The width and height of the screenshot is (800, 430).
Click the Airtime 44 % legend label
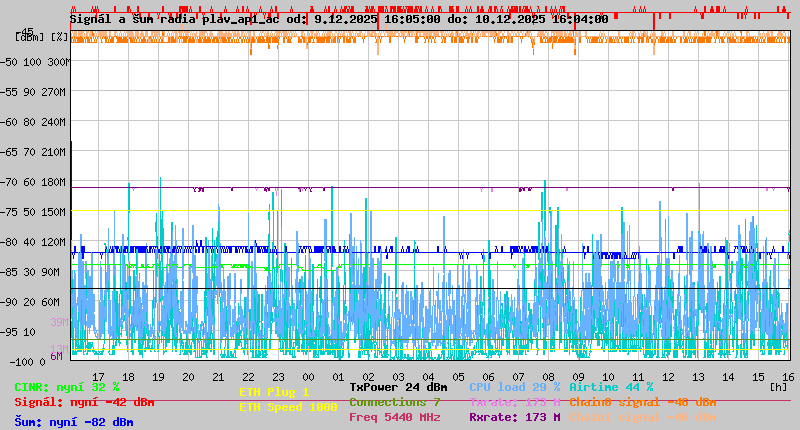pyautogui.click(x=611, y=387)
